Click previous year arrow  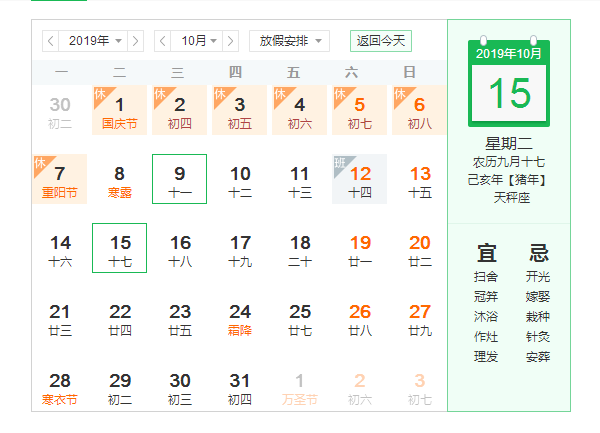51,41
